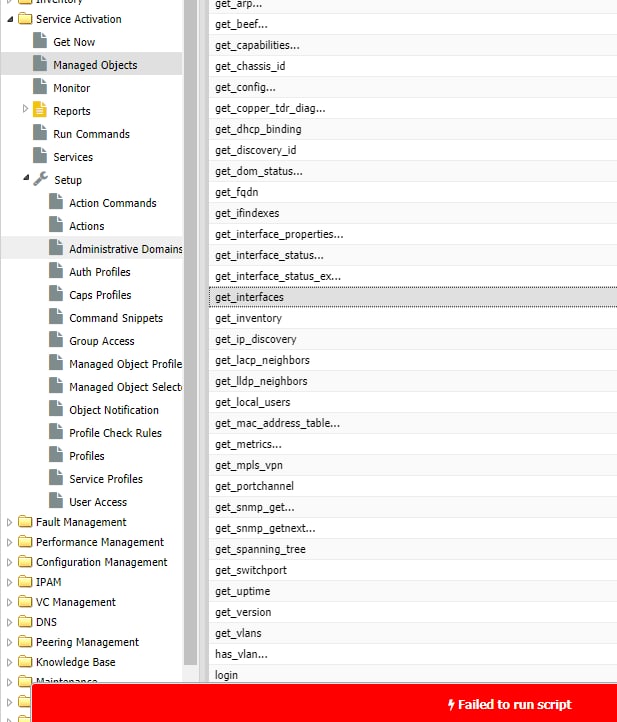
Task: Open Run Commands in navigation tree
Action: pos(91,134)
